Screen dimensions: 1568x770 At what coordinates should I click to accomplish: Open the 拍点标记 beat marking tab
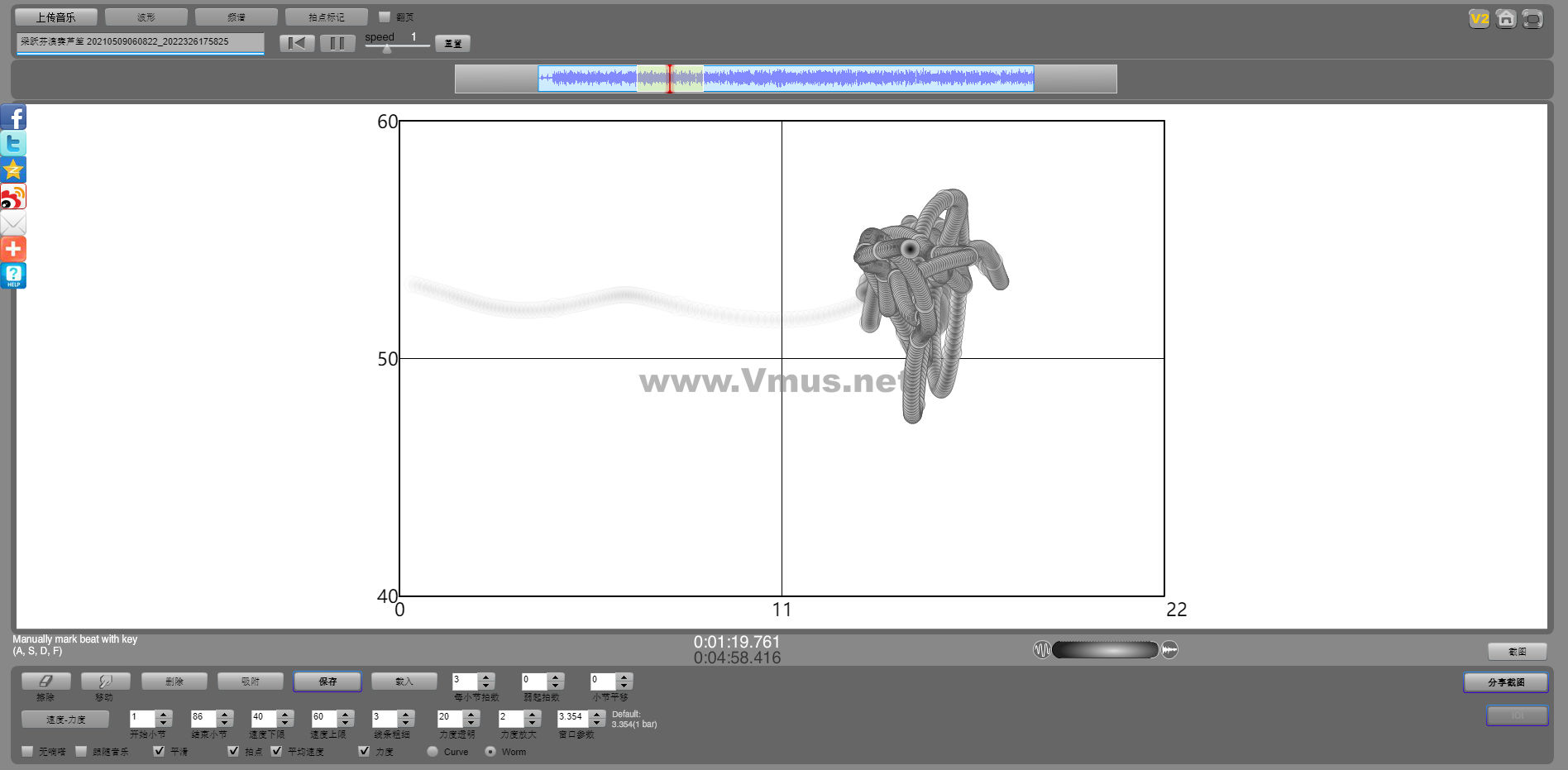click(326, 17)
